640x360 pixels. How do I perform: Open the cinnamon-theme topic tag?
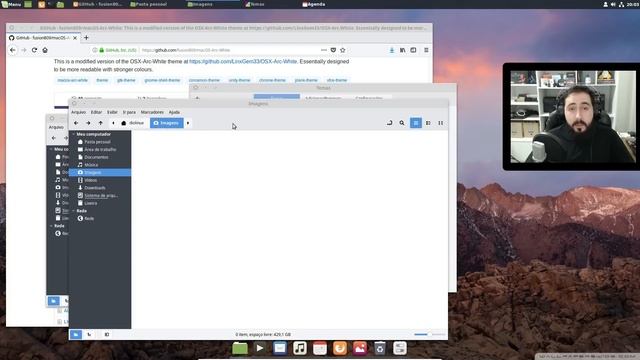click(204, 80)
